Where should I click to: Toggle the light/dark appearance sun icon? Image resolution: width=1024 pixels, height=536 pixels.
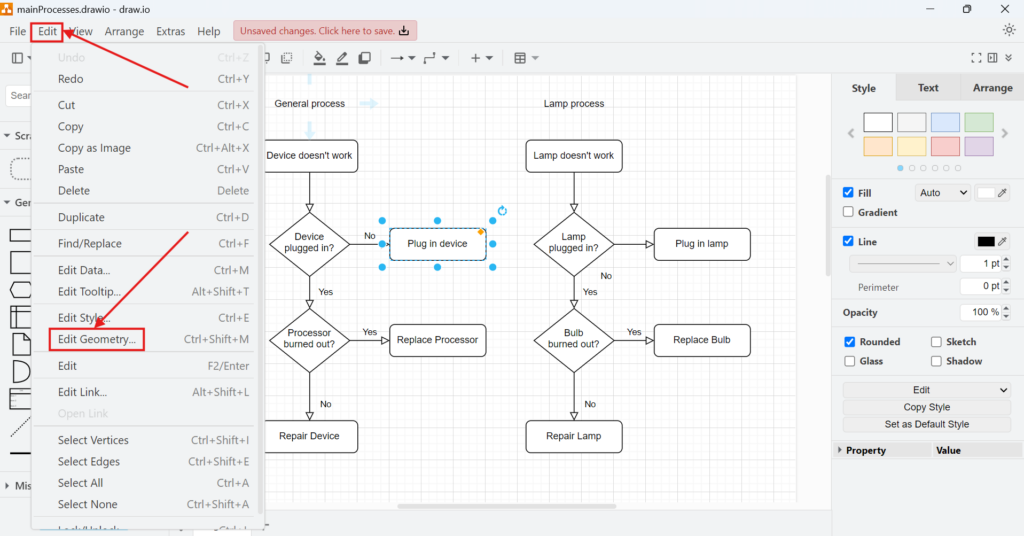click(1008, 30)
